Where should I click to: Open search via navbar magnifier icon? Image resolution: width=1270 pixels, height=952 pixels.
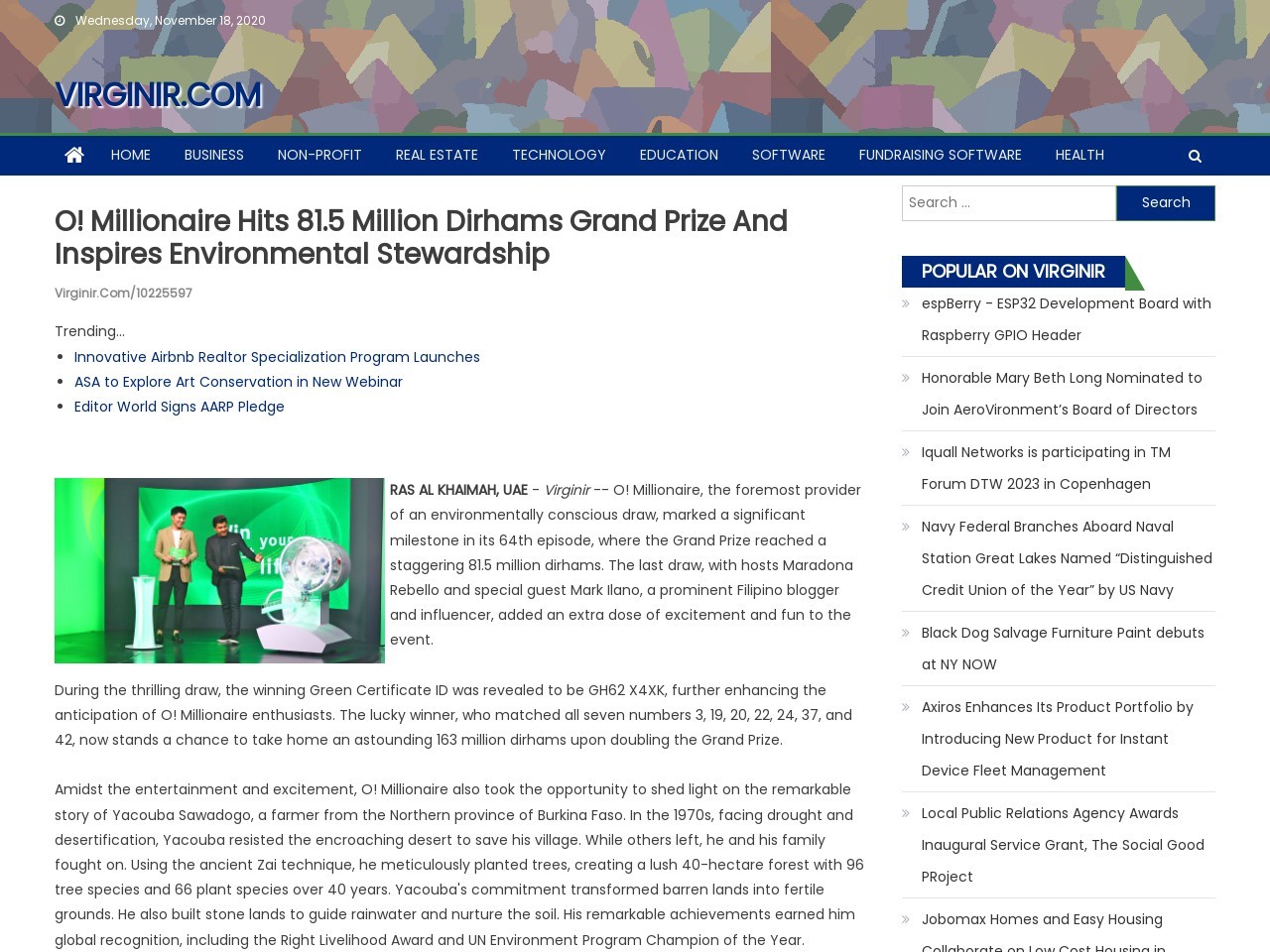click(1195, 156)
